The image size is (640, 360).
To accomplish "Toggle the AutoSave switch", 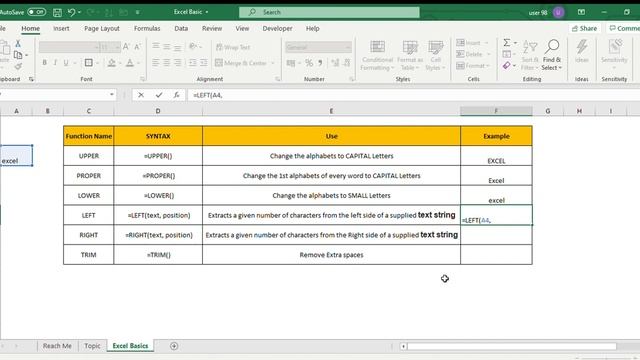I will coord(37,12).
